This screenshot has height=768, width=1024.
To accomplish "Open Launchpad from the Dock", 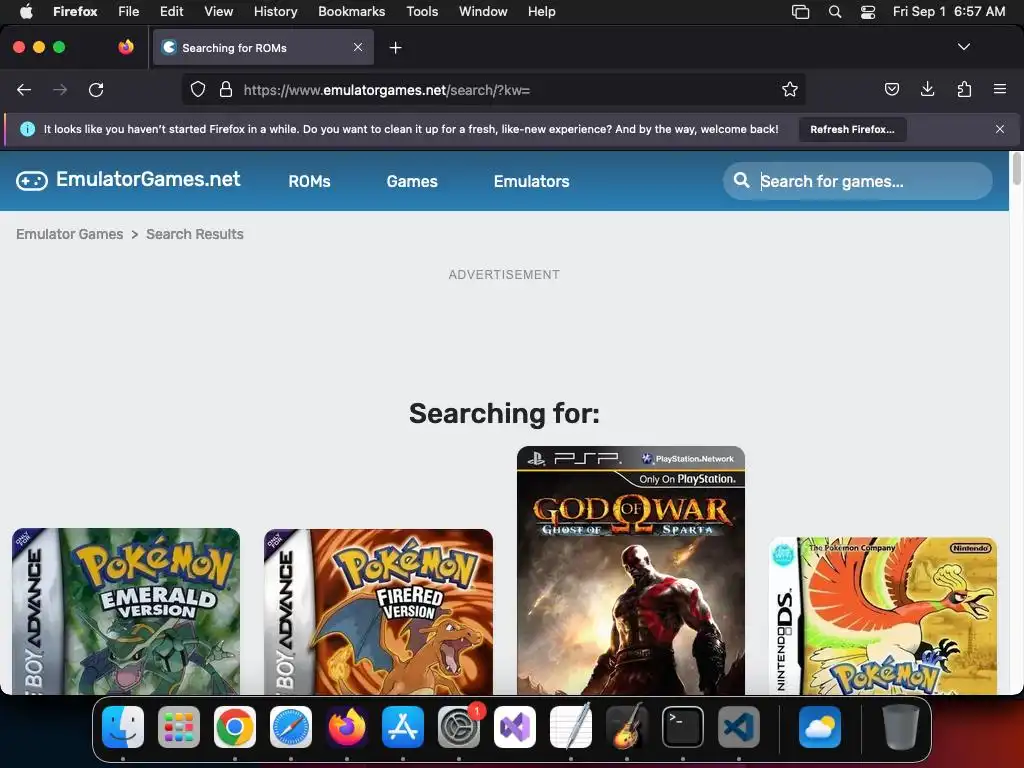I will click(179, 727).
